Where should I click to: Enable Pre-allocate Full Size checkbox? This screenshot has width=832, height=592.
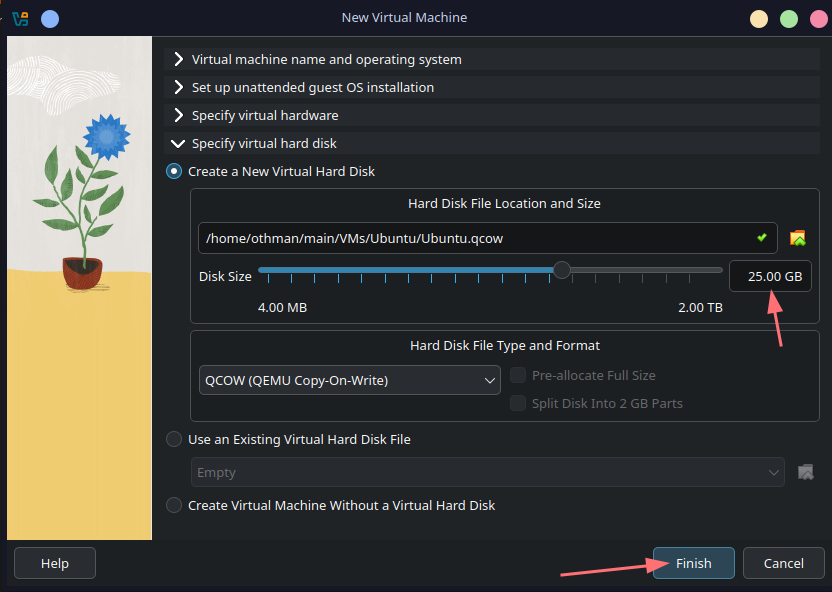[x=518, y=376]
